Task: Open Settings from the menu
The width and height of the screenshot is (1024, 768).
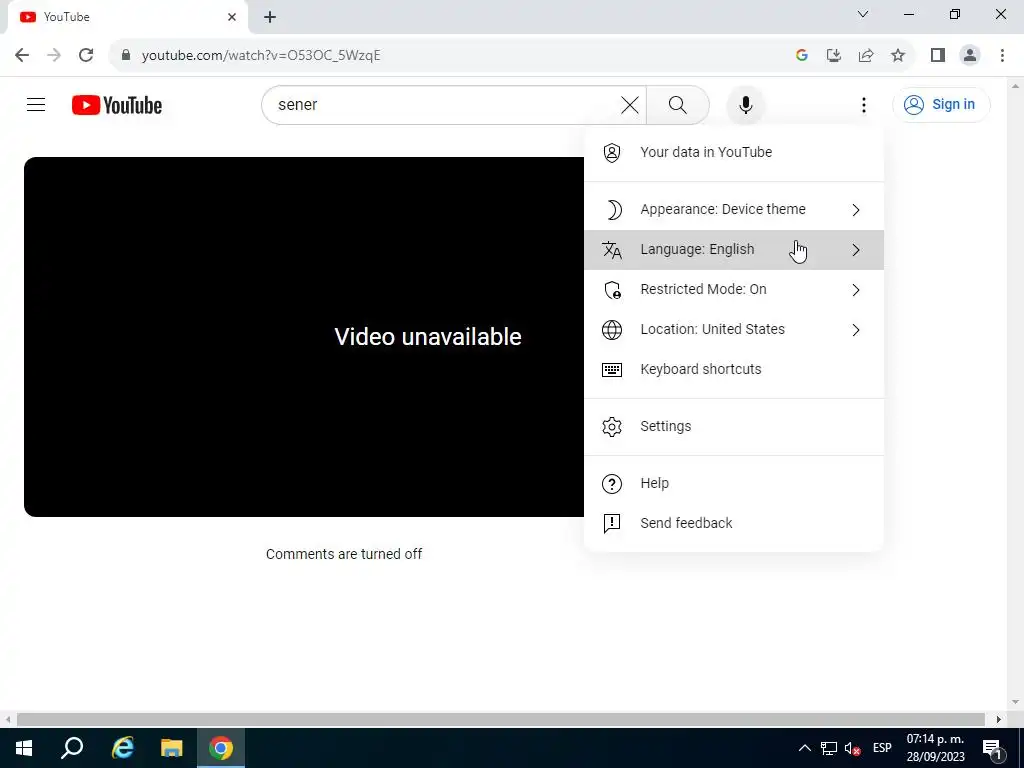Action: [x=734, y=426]
